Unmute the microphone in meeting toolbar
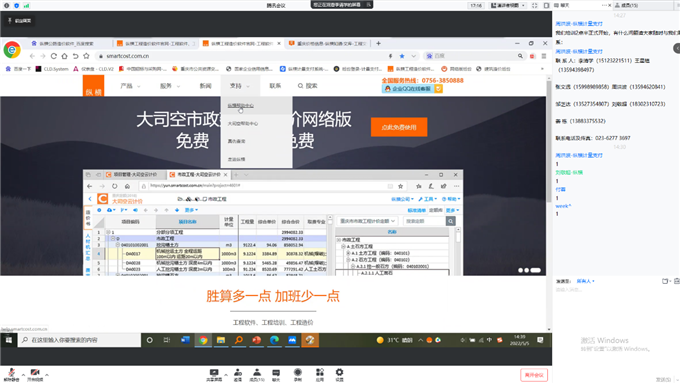680x384 pixels. tap(12, 374)
